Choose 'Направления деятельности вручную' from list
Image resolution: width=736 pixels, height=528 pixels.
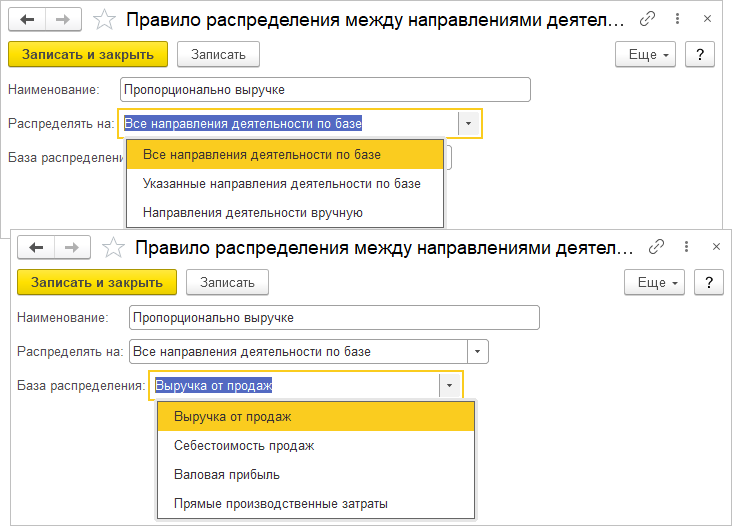[x=252, y=212]
